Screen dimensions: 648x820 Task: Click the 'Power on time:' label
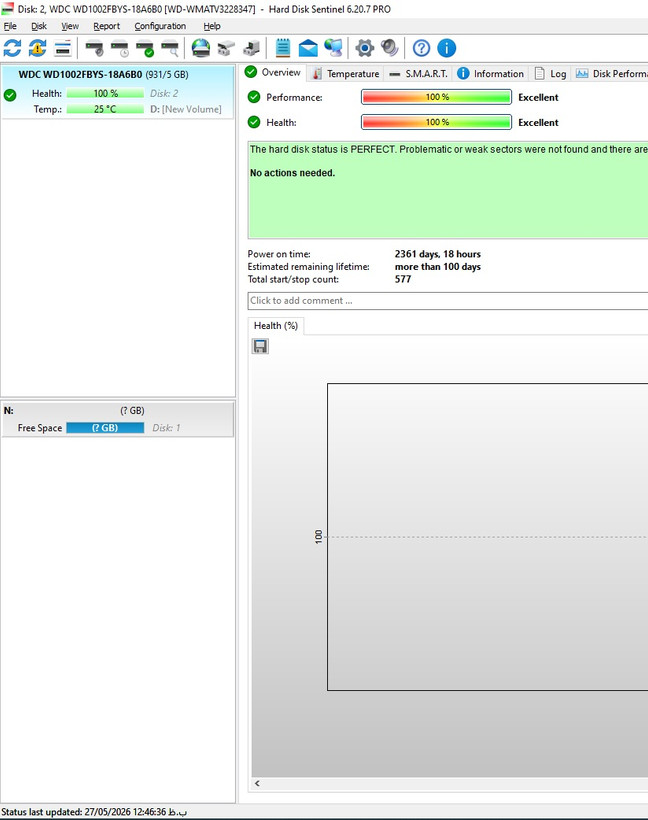(x=279, y=254)
